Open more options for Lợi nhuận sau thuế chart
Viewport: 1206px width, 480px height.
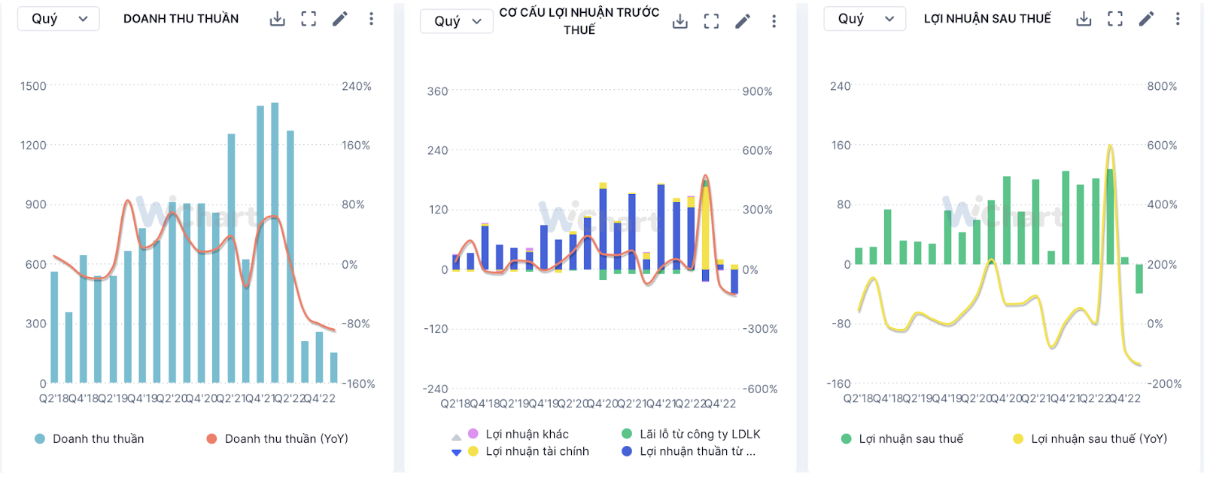point(1176,19)
